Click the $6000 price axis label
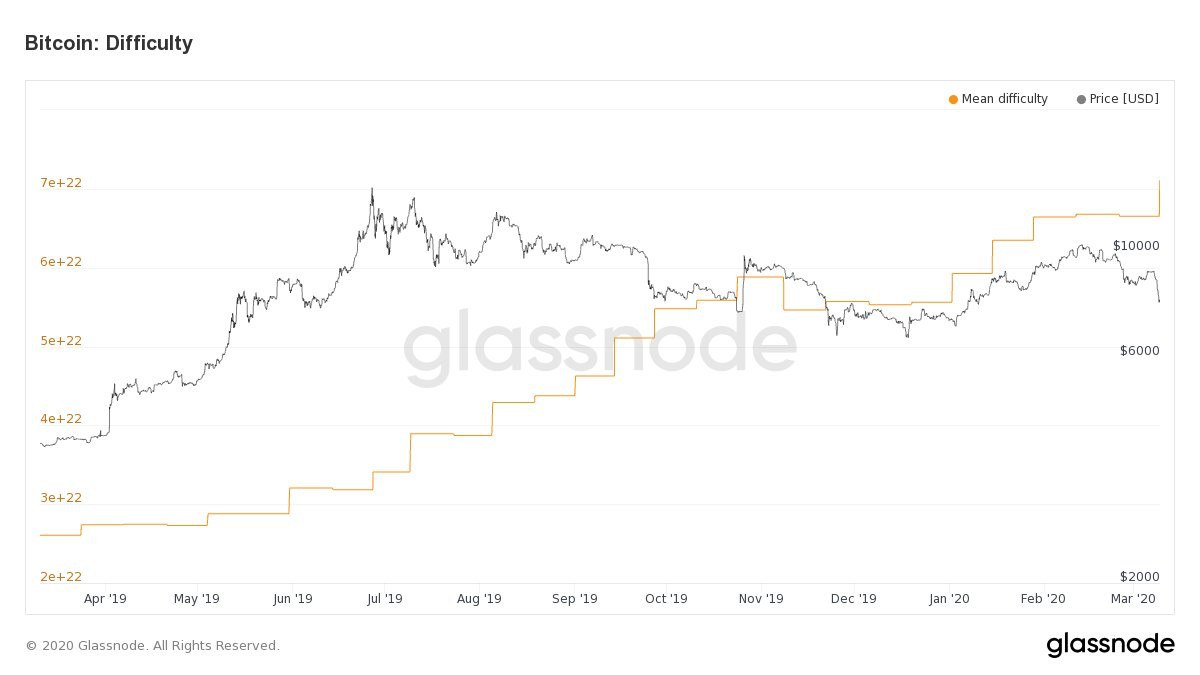Image resolution: width=1200 pixels, height=675 pixels. coord(1139,351)
